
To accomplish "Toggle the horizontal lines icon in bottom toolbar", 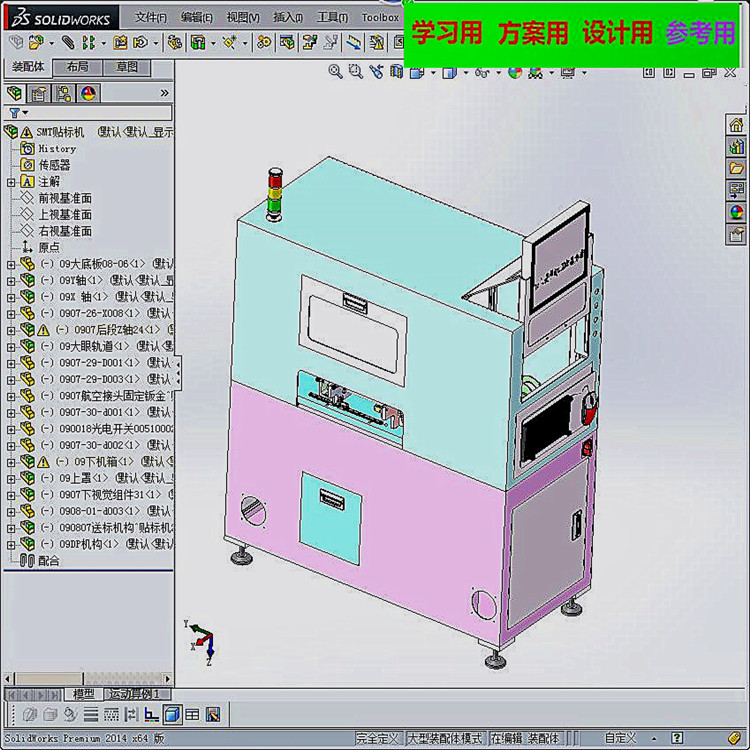I will tap(91, 715).
